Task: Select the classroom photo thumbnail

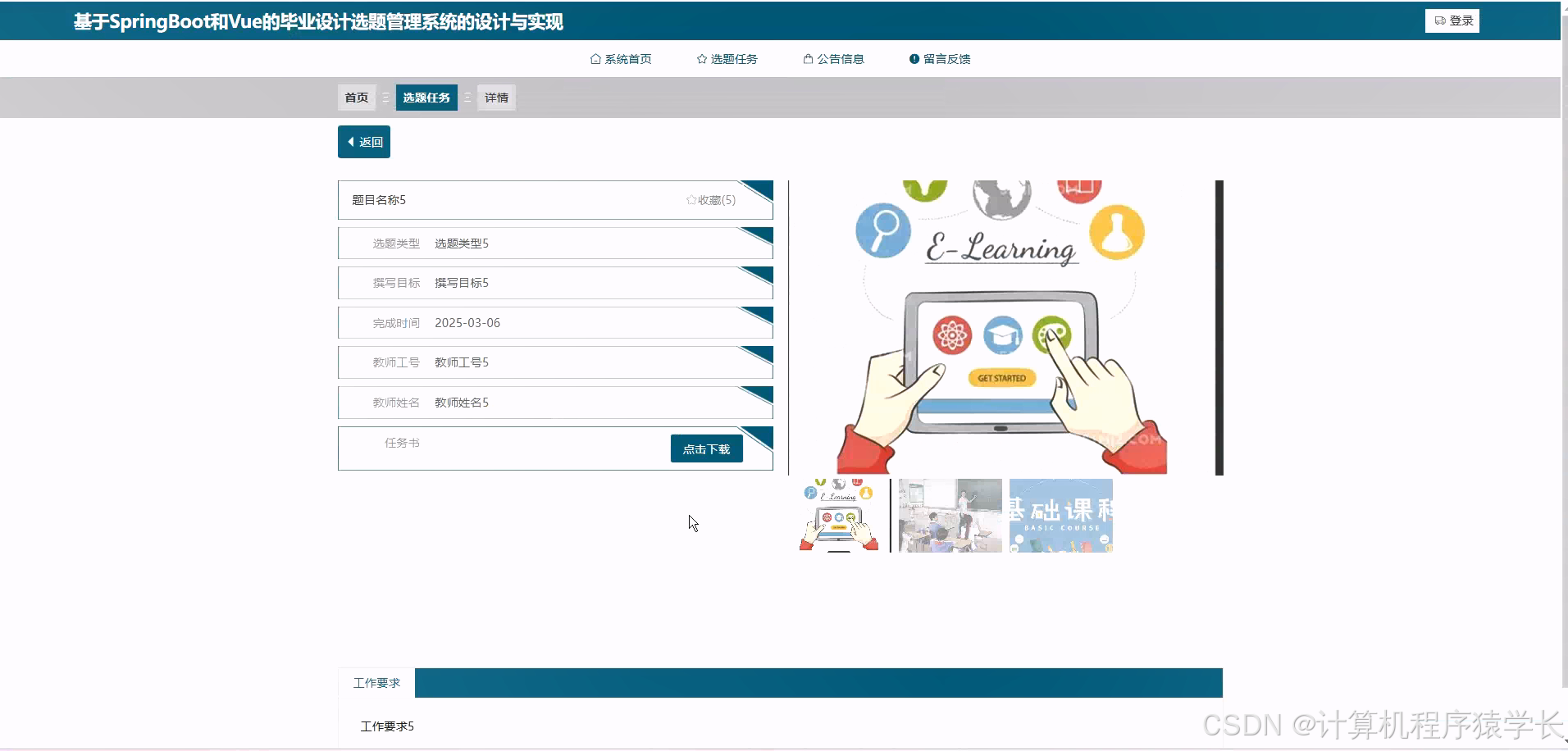Action: coord(949,516)
